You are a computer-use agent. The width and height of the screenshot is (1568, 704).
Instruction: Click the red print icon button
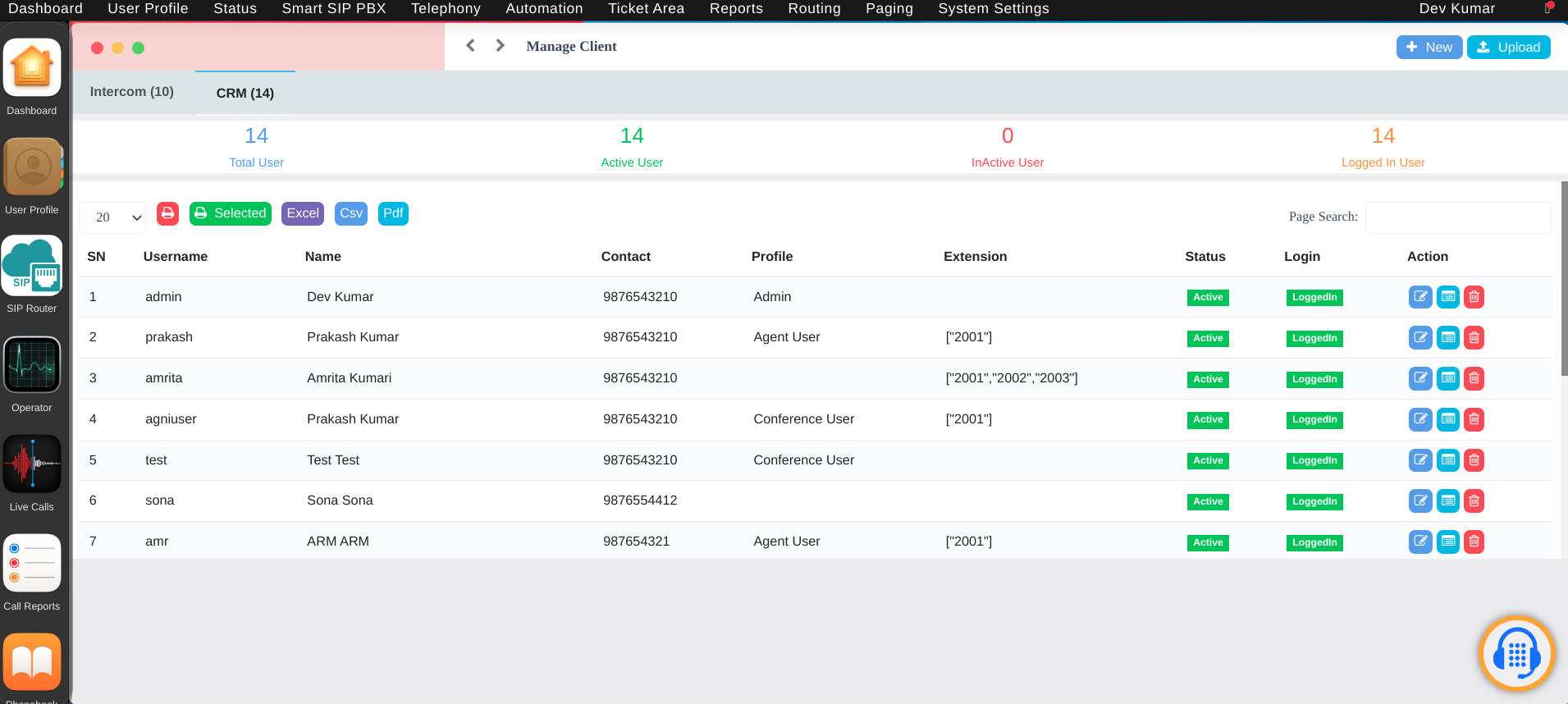[167, 213]
